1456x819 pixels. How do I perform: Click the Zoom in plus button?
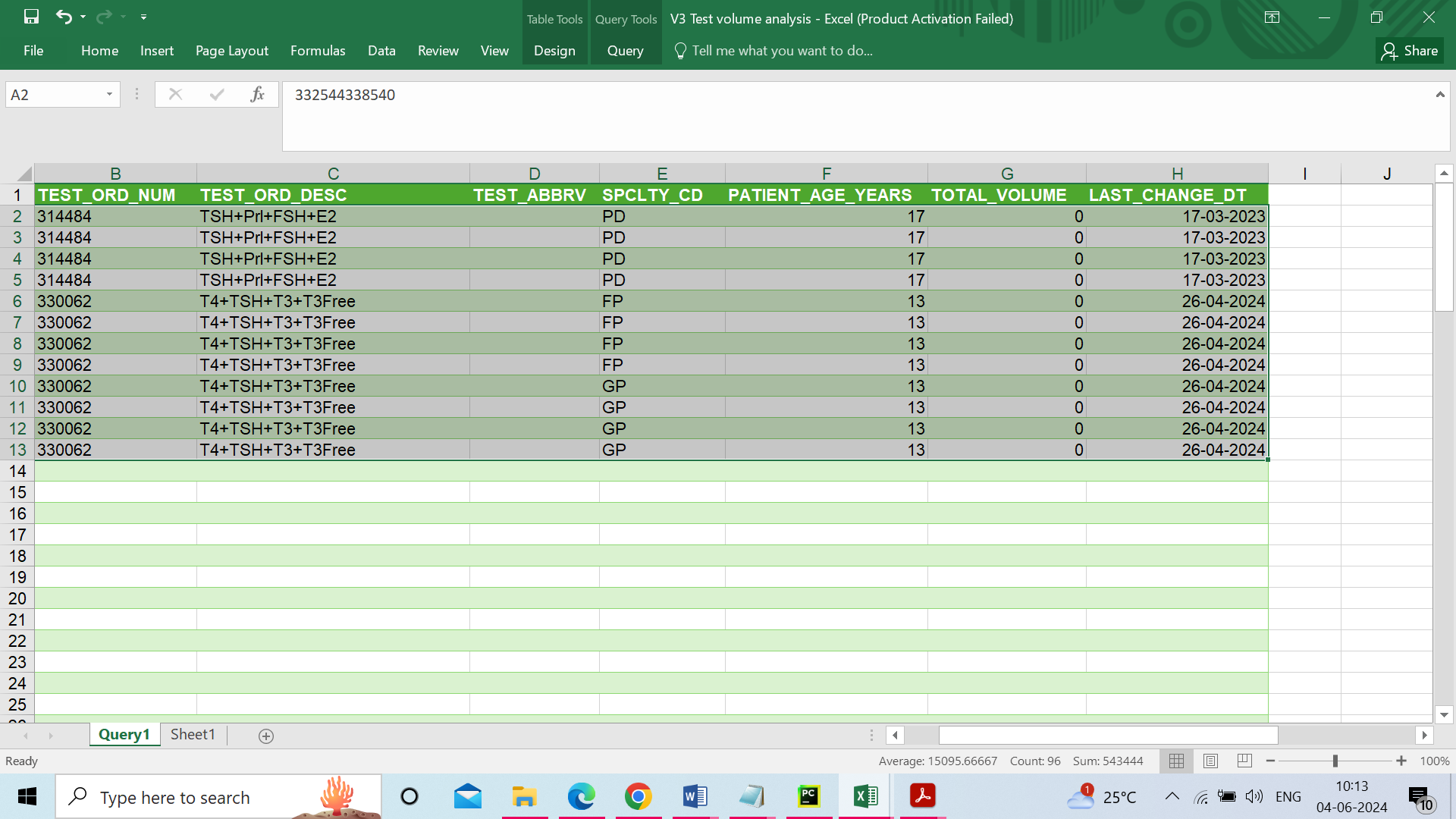(x=1401, y=761)
